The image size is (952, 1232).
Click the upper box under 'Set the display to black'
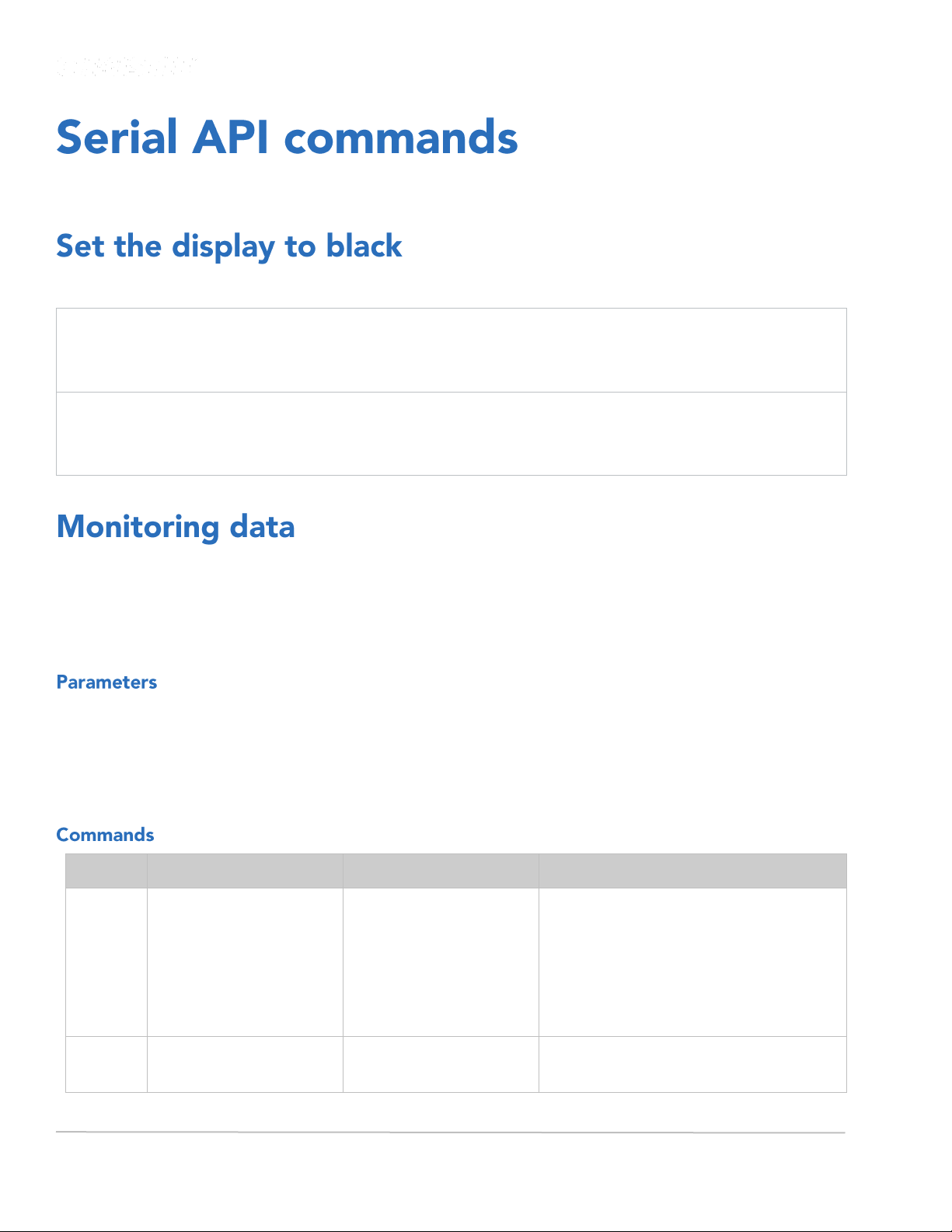pyautogui.click(x=452, y=350)
